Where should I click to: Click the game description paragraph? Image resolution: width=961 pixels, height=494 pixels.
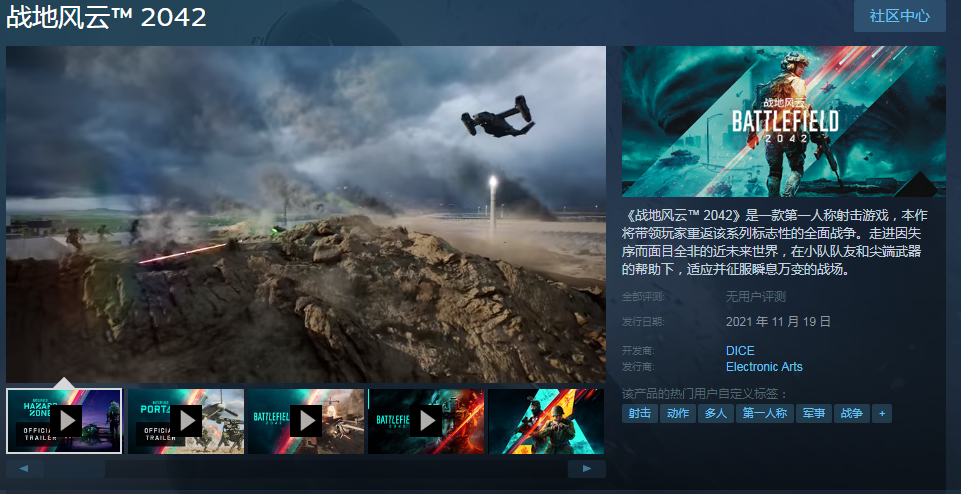(x=775, y=242)
